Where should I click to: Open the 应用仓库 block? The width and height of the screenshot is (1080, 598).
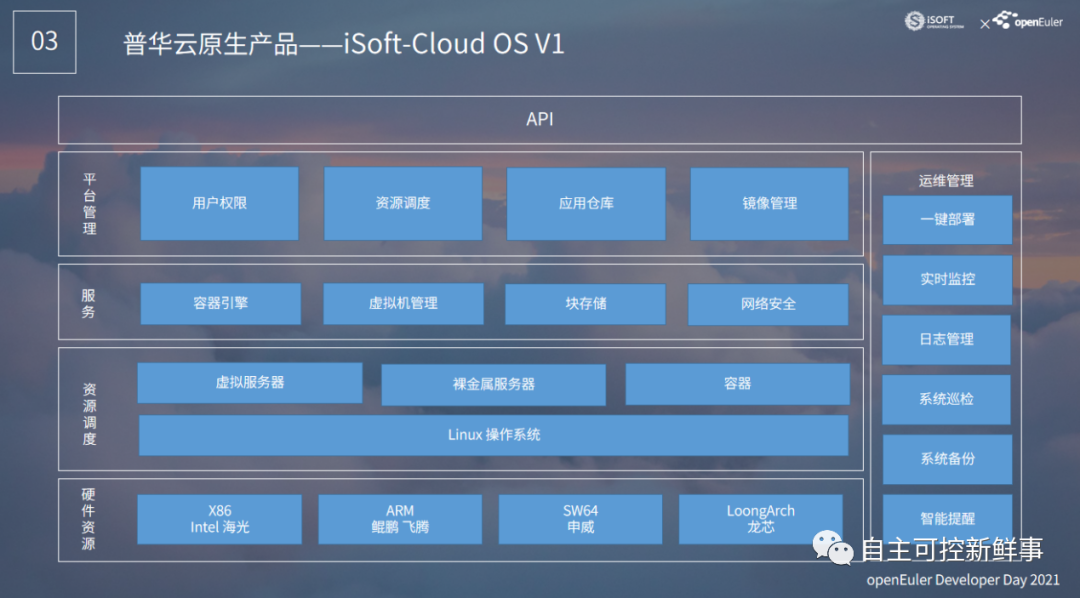click(586, 203)
